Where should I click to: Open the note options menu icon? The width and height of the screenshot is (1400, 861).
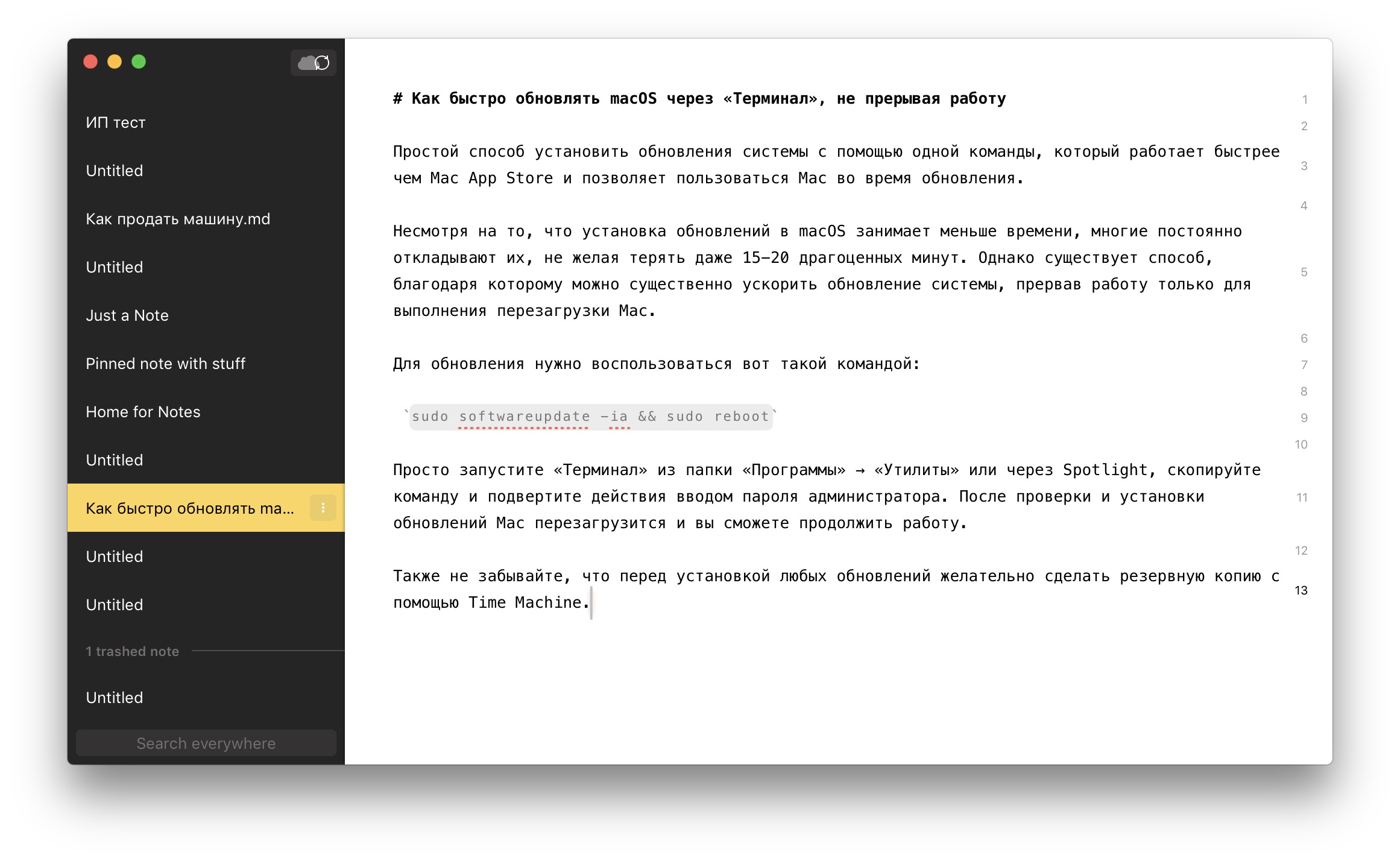point(324,508)
